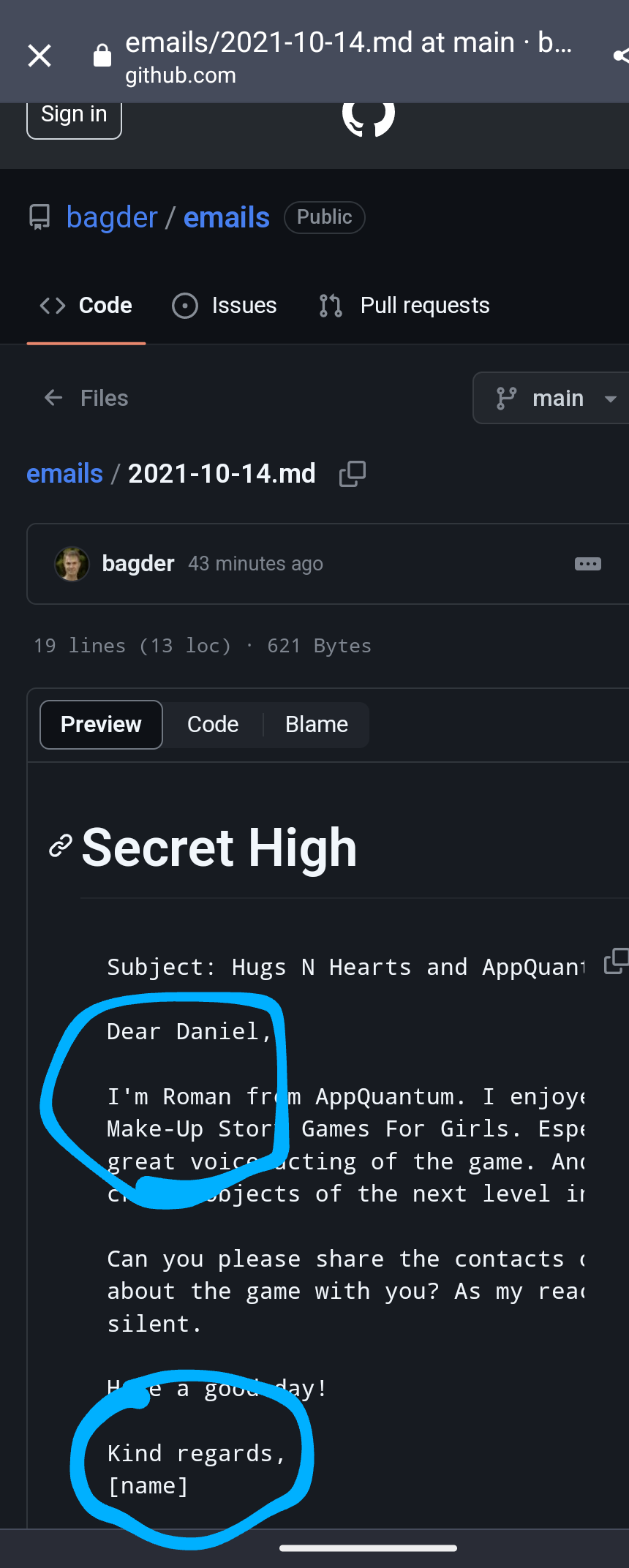Viewport: 629px width, 1568px height.
Task: Open the commit details ellipsis button
Action: tap(588, 564)
